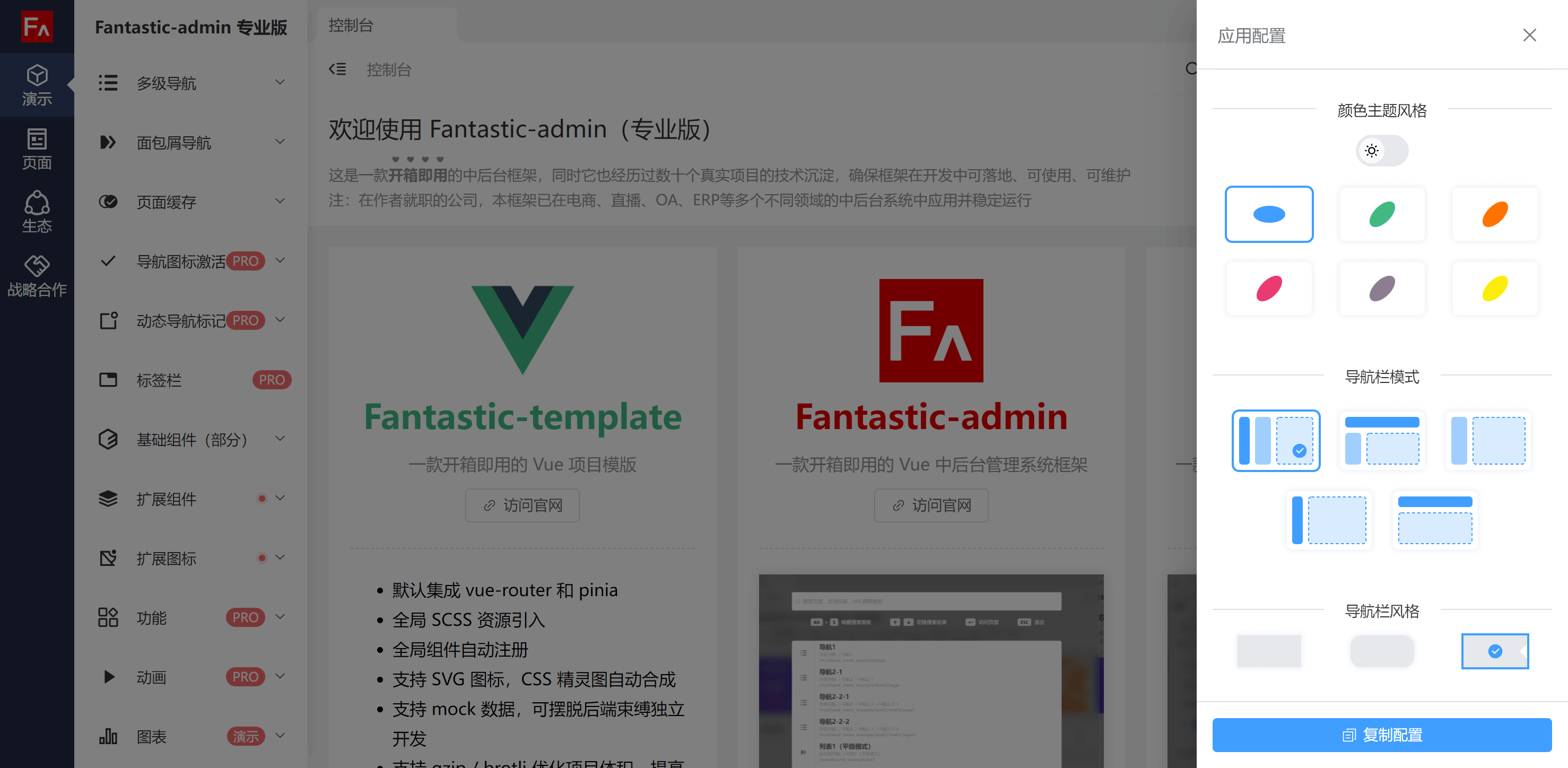Viewport: 1568px width, 768px height.
Task: Pick the blue theme color swatch
Action: (1269, 214)
